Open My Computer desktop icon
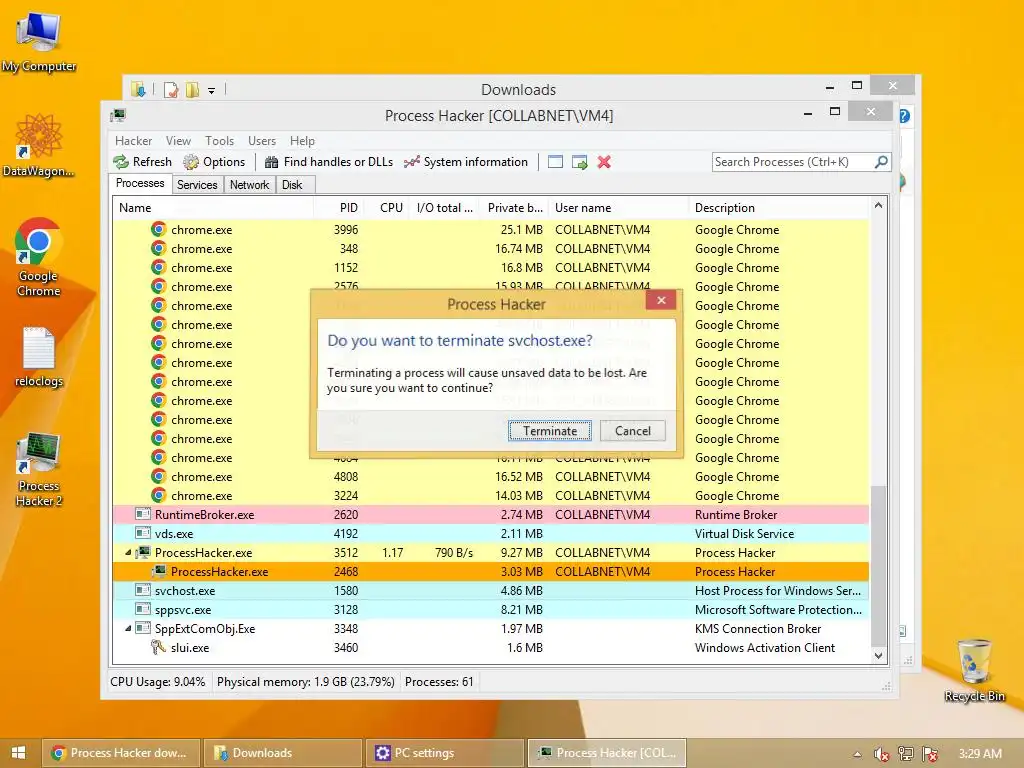This screenshot has width=1024, height=768. pos(39,43)
